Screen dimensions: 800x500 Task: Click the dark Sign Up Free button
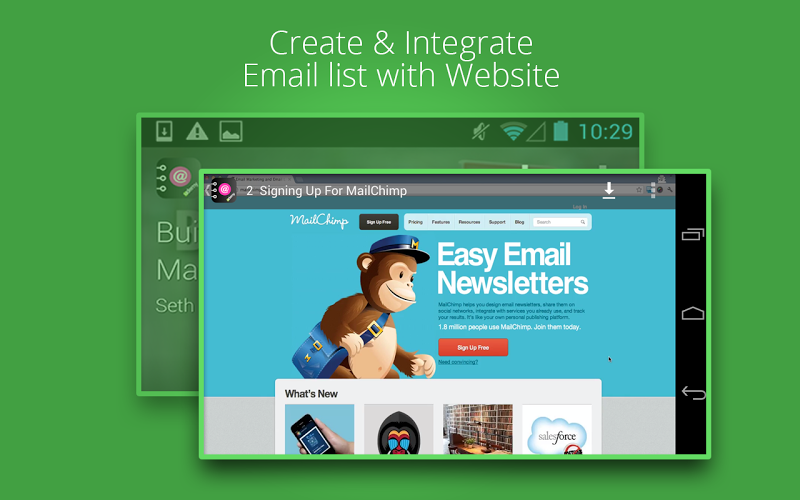click(x=379, y=222)
